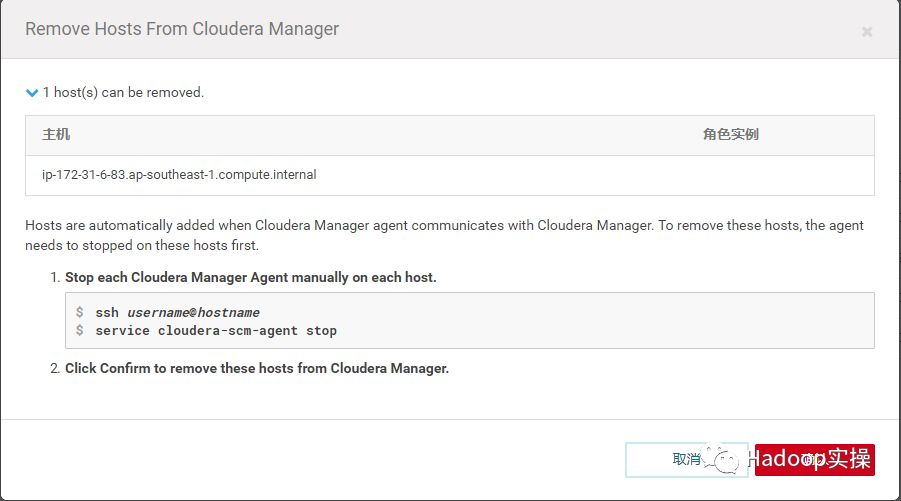Screen dimensions: 901x501
Task: Click step 2 'Click Confirm to remove' text
Action: [x=257, y=368]
